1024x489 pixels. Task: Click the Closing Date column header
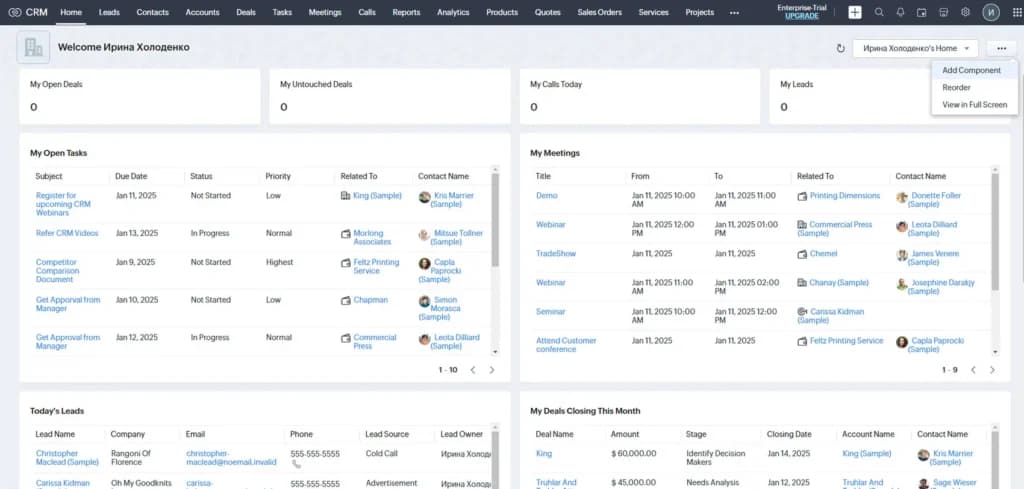point(789,434)
